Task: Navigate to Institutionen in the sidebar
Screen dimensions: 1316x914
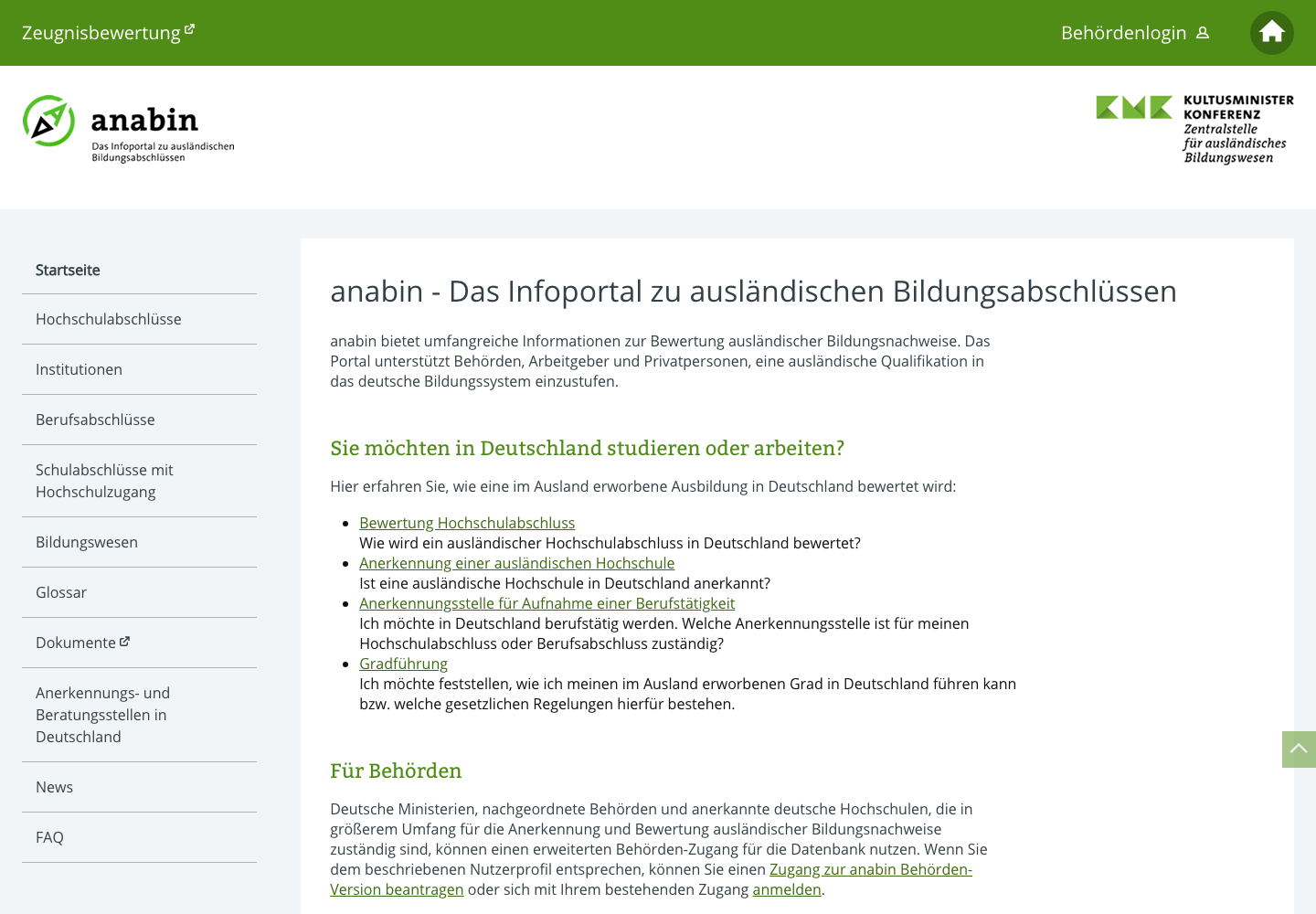Action: tap(139, 369)
